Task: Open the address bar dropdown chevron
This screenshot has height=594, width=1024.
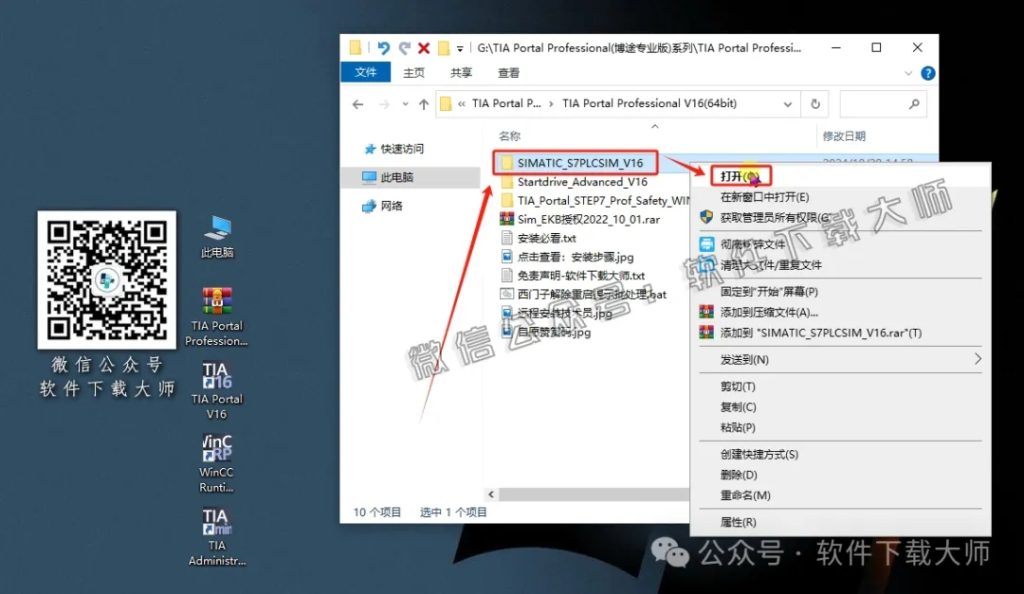Action: pyautogui.click(x=789, y=103)
